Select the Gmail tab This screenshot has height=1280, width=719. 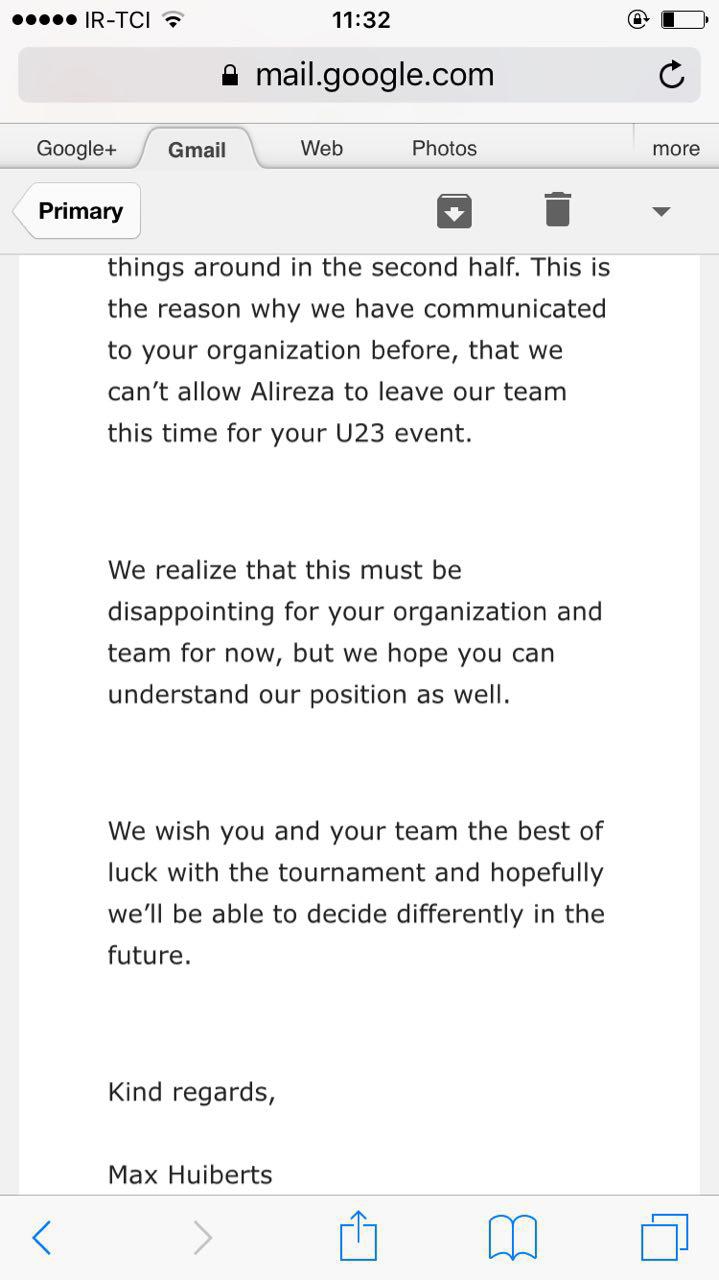point(197,150)
